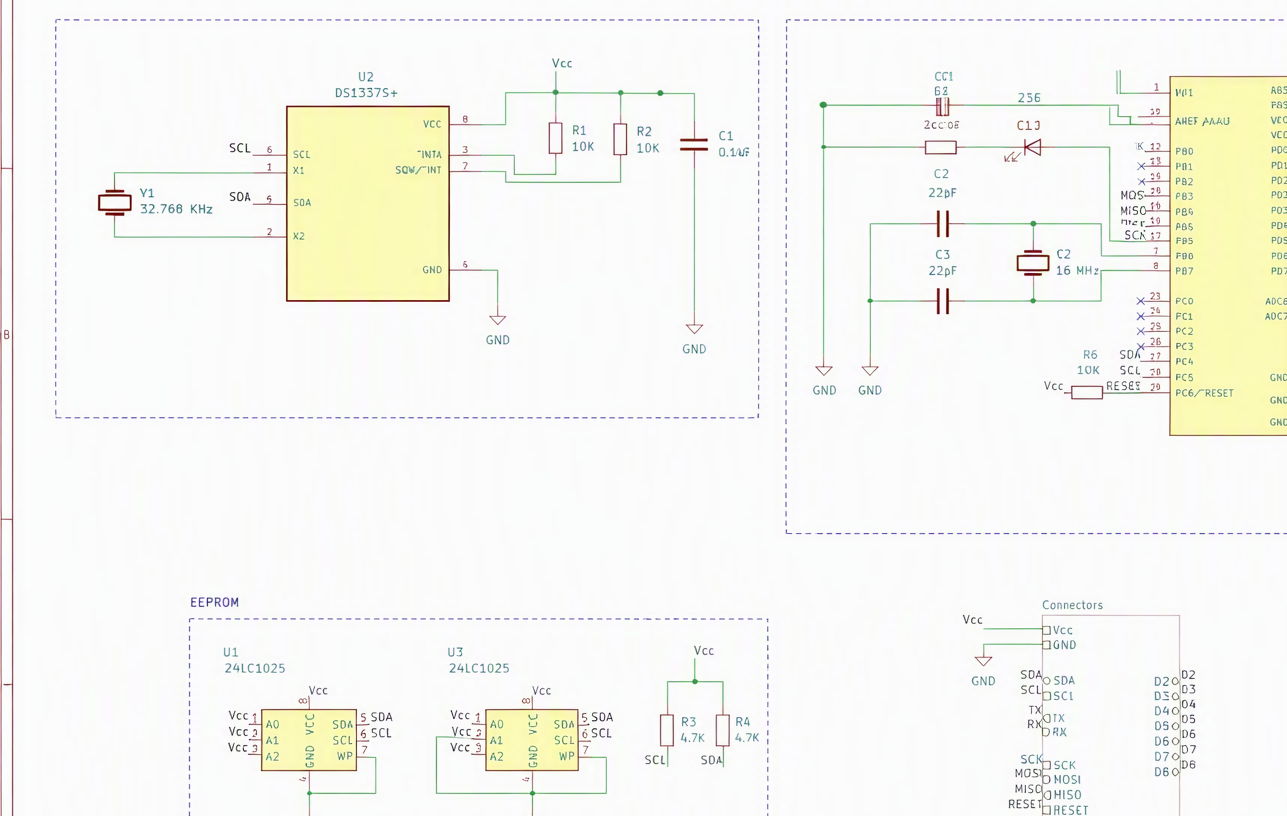The image size is (1287, 816).
Task: Select the DS1337S+ chip U2 body
Action: [368, 204]
